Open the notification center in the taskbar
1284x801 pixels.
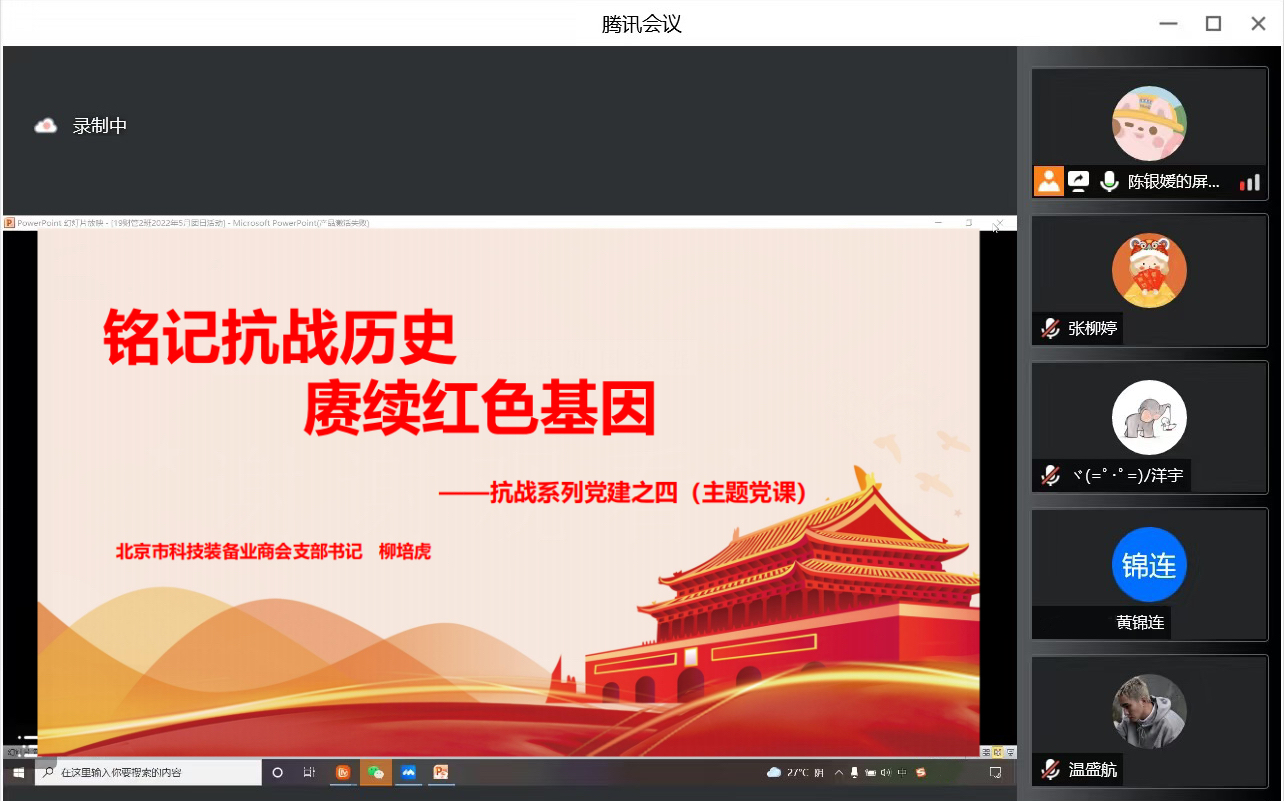tap(996, 772)
